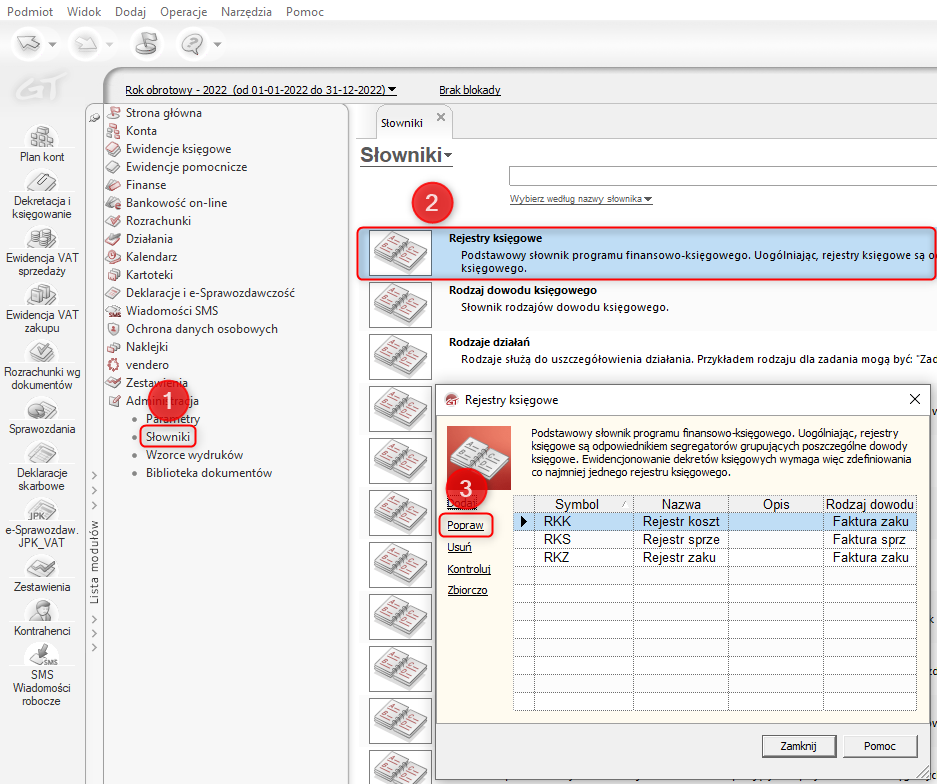937x784 pixels.
Task: Expand Rok obrotowy 2022 dropdown
Action: [392, 90]
